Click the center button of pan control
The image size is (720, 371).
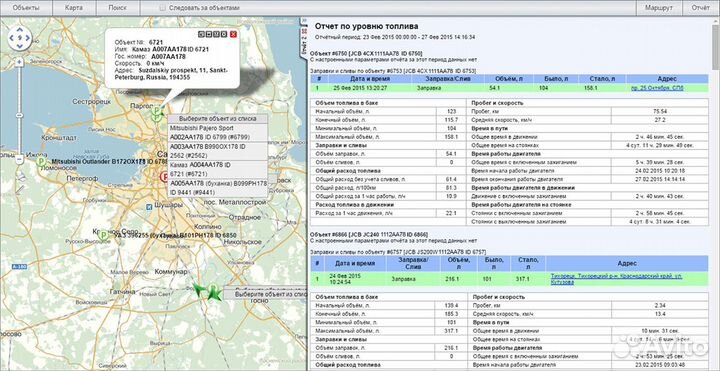20,38
